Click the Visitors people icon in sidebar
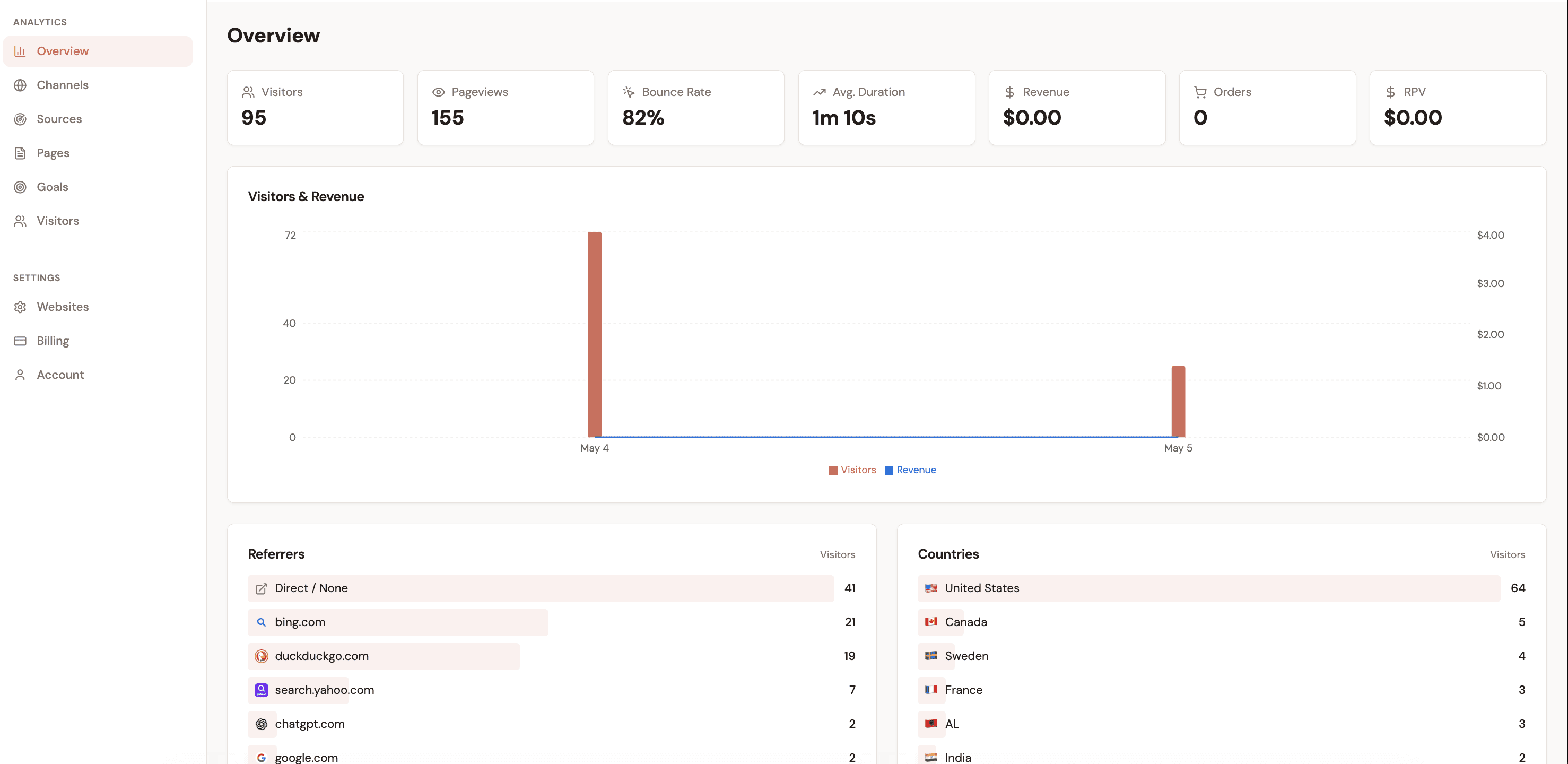This screenshot has height=764, width=1568. (20, 221)
